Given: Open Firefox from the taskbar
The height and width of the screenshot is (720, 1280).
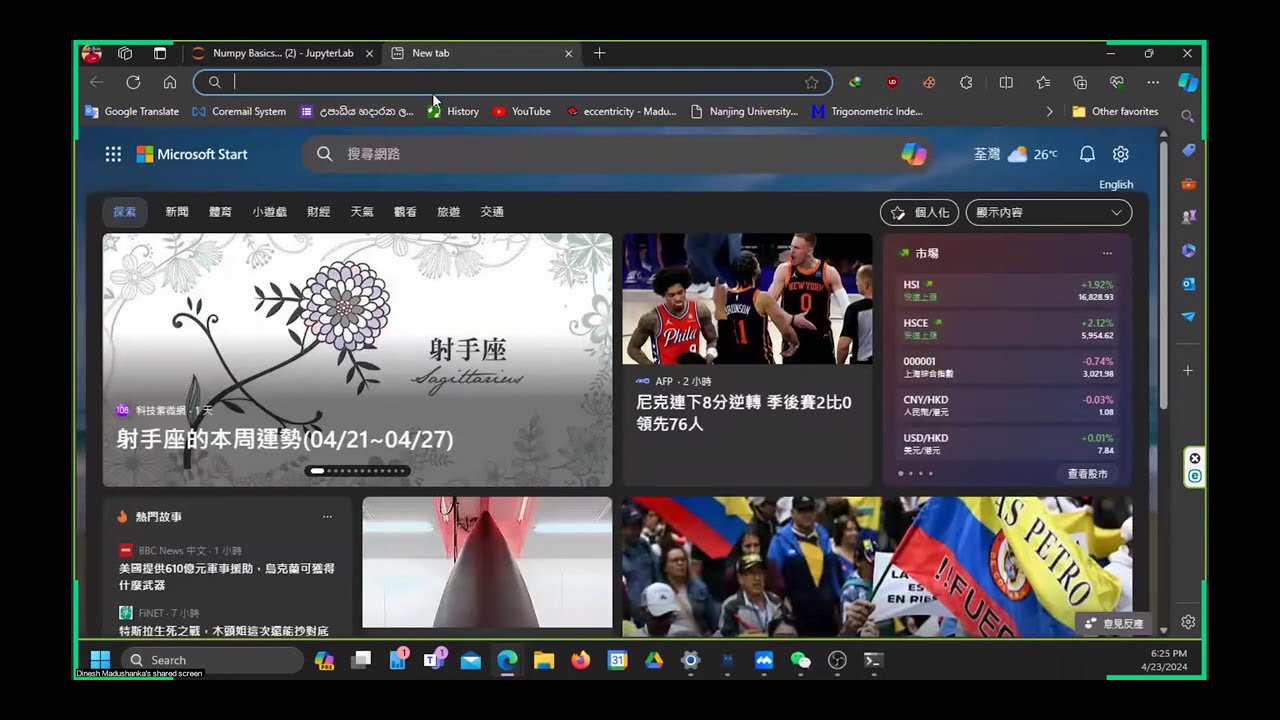Looking at the screenshot, I should 581,660.
